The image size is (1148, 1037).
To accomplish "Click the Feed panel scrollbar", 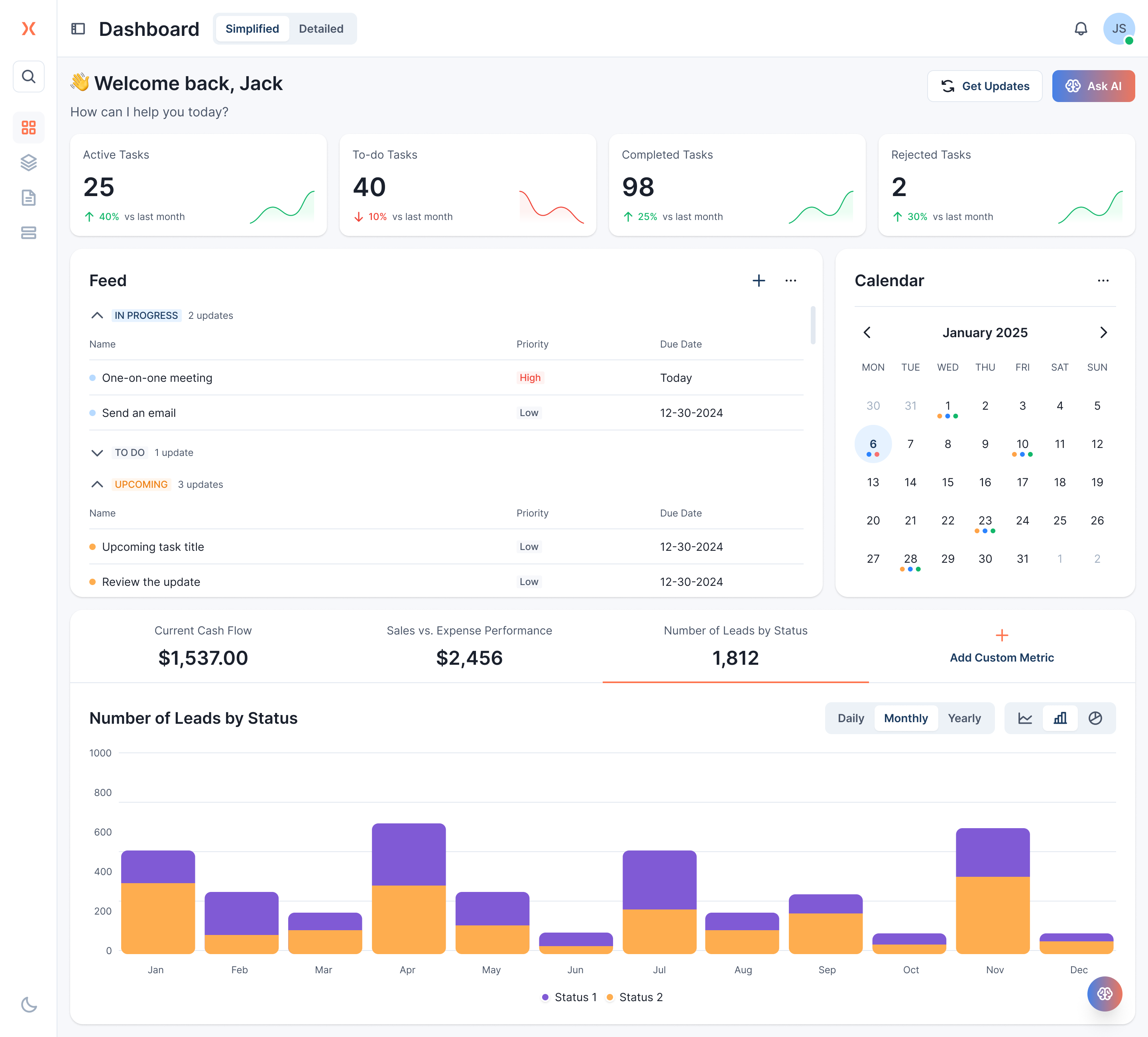I will pyautogui.click(x=813, y=326).
